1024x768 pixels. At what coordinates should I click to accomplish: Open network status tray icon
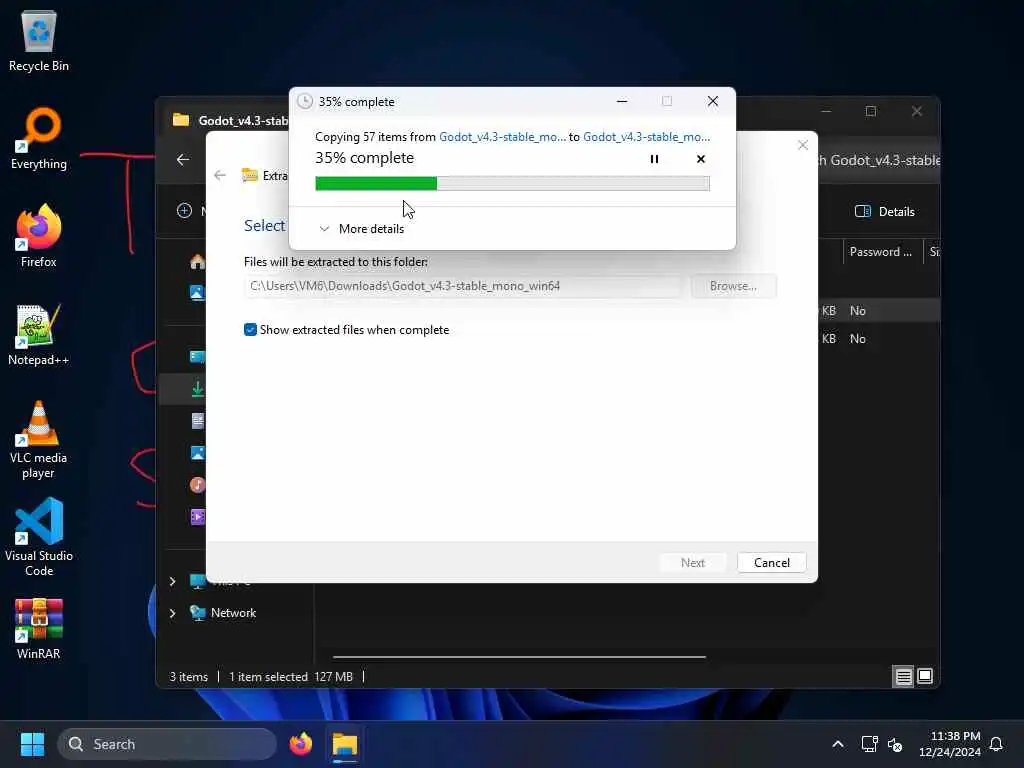[x=869, y=744]
